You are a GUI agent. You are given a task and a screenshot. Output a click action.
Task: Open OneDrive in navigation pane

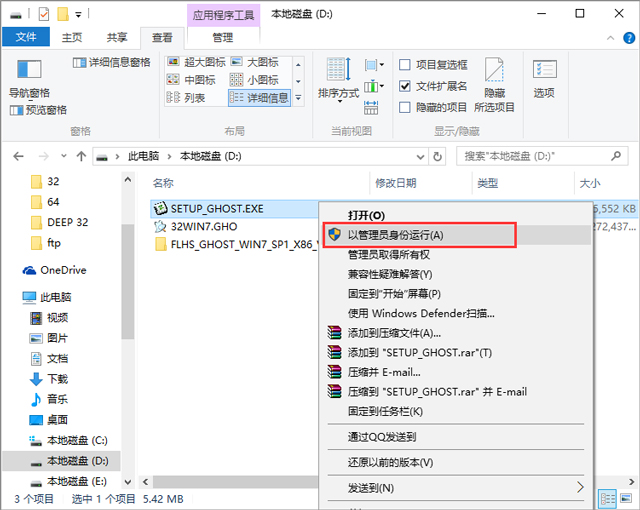[x=55, y=270]
